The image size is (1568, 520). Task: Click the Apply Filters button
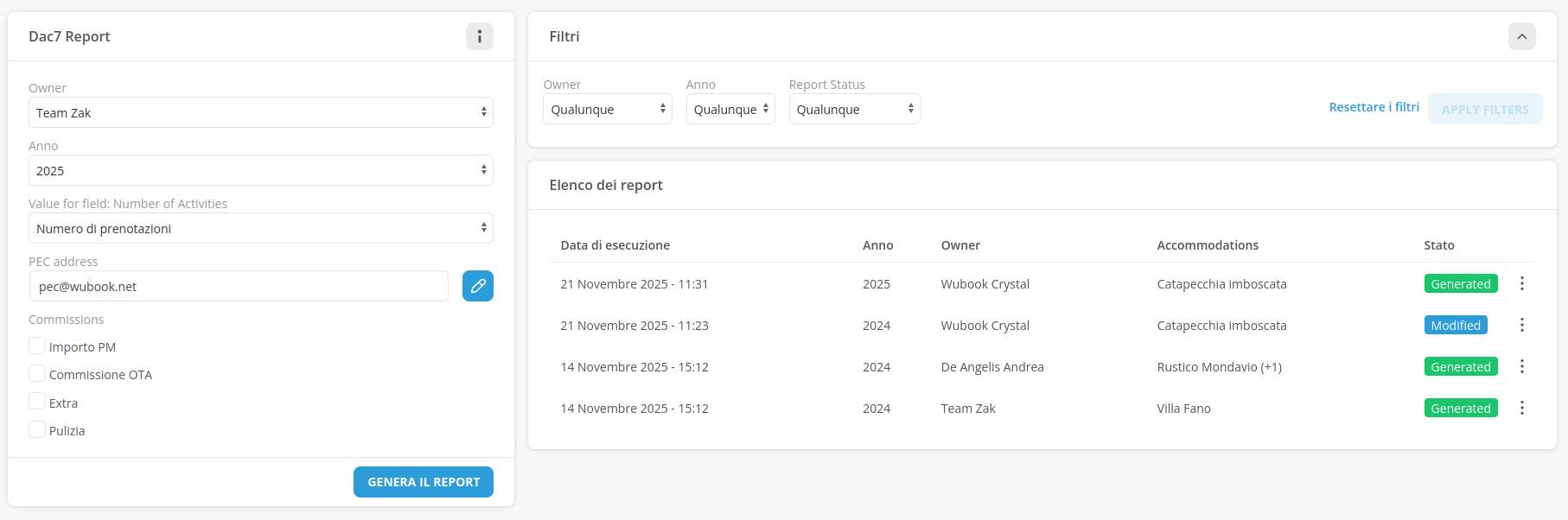[x=1485, y=109]
